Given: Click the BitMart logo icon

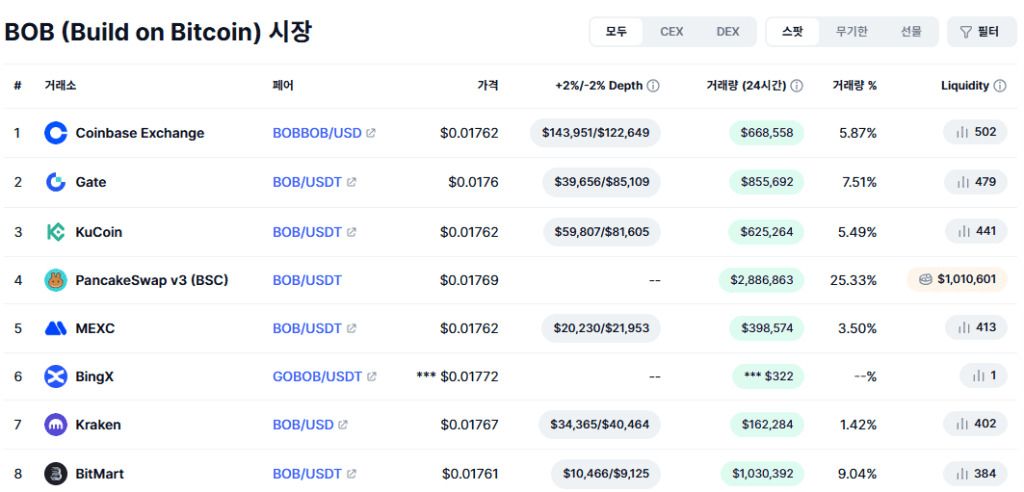Looking at the screenshot, I should click(x=56, y=474).
